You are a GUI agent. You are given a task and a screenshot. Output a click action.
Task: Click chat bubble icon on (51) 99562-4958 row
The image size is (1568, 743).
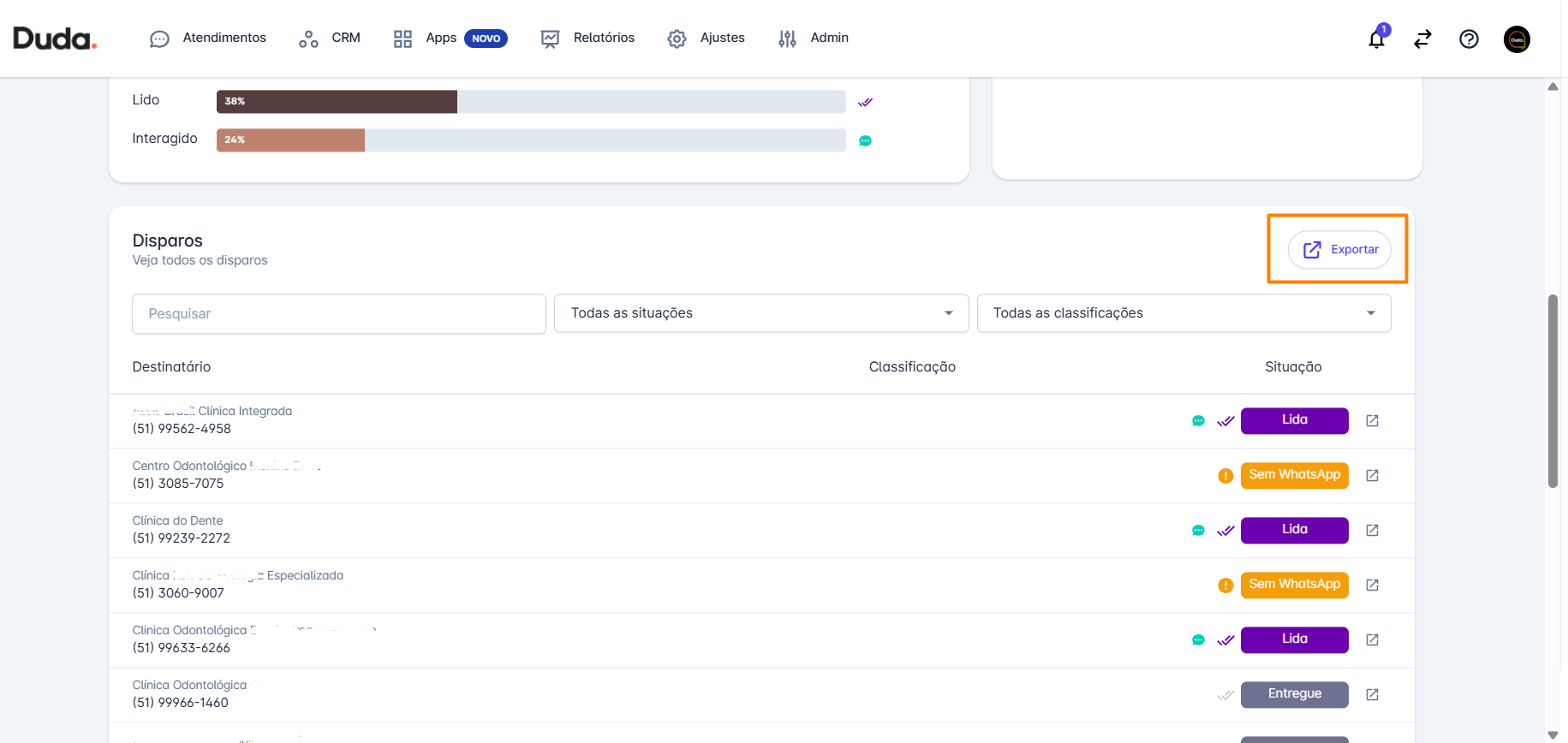tap(1198, 421)
